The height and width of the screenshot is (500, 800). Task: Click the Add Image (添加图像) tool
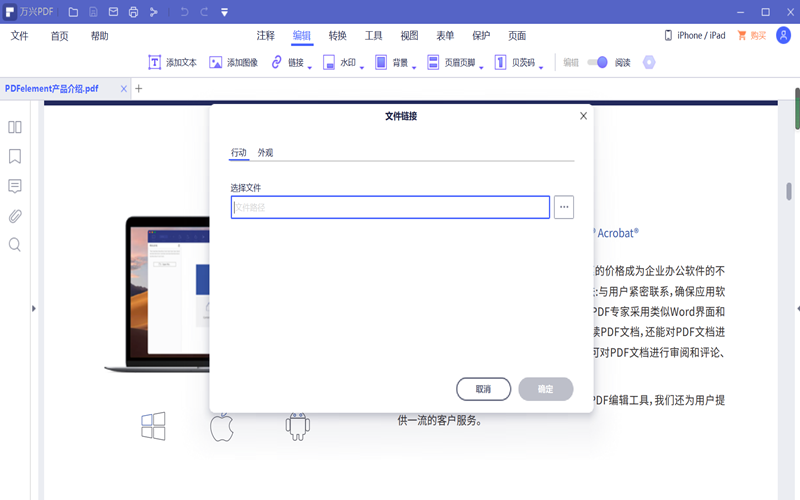(233, 62)
